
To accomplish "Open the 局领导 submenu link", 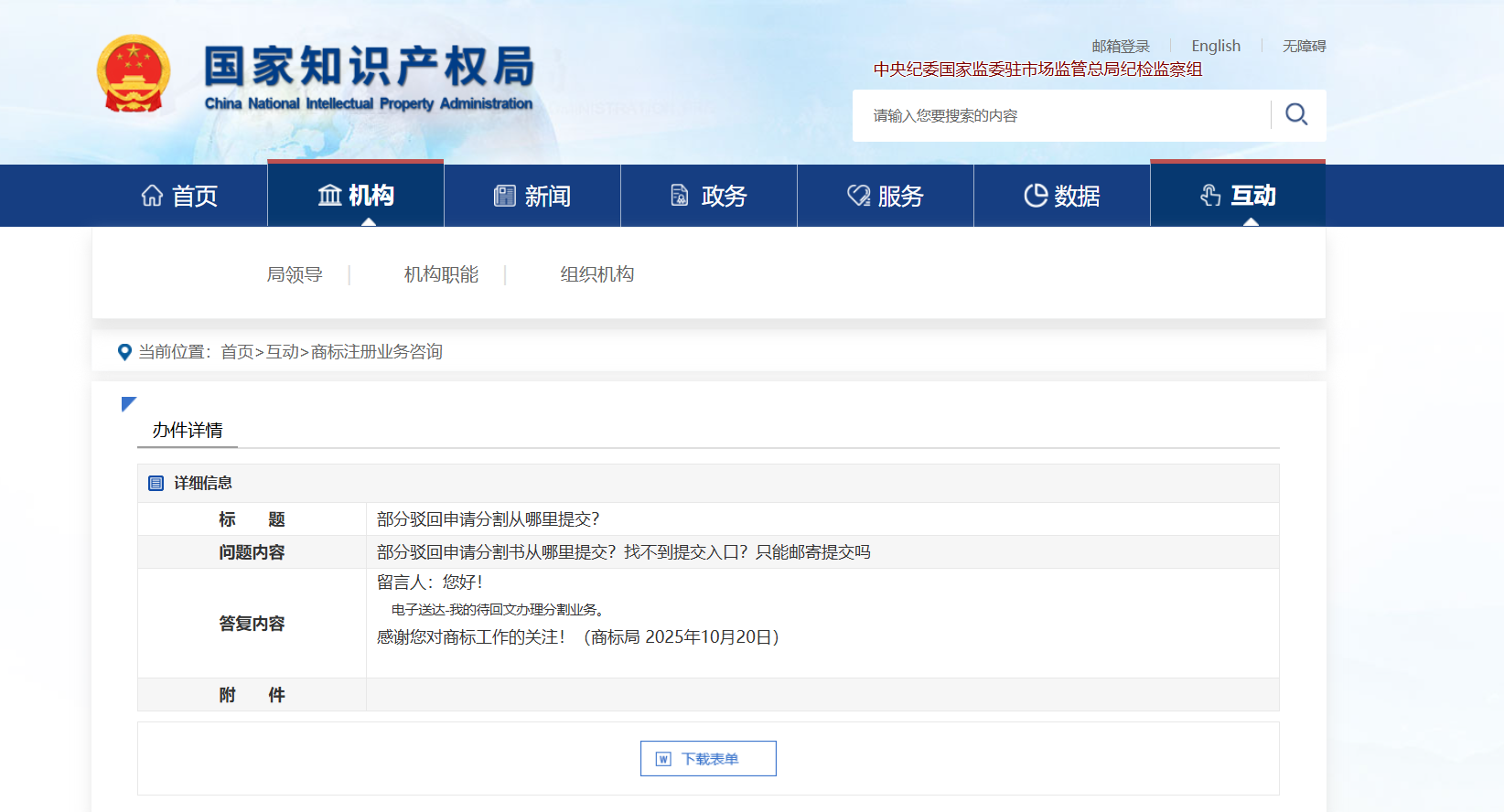I will click(295, 274).
